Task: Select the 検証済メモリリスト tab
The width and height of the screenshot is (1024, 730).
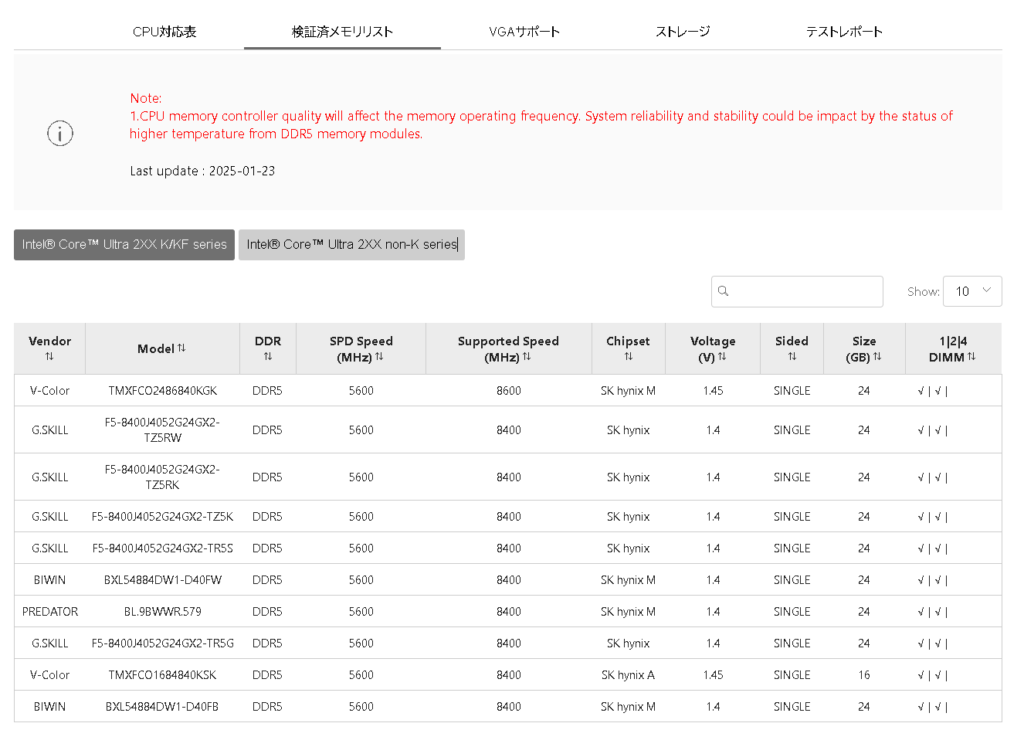Action: pyautogui.click(x=342, y=32)
